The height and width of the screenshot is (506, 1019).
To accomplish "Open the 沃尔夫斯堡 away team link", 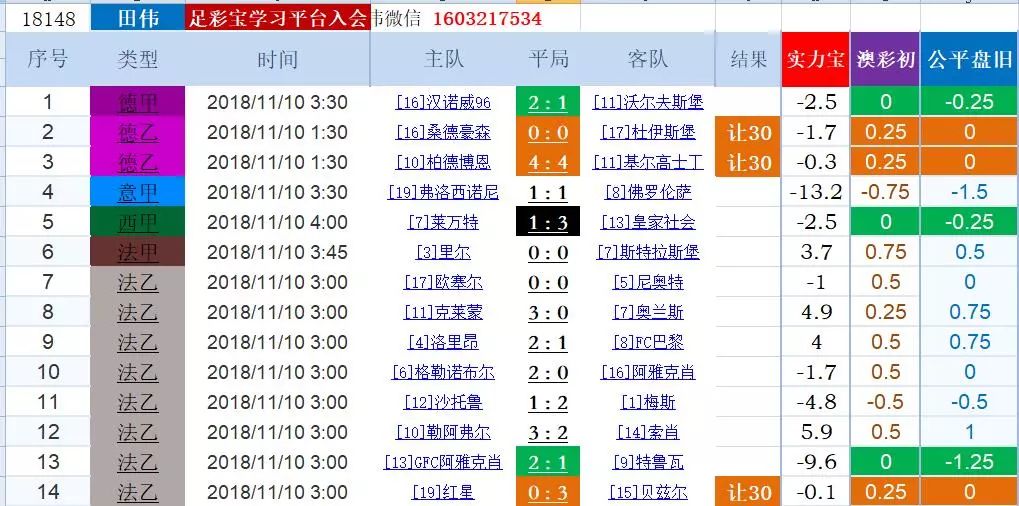I will click(648, 102).
